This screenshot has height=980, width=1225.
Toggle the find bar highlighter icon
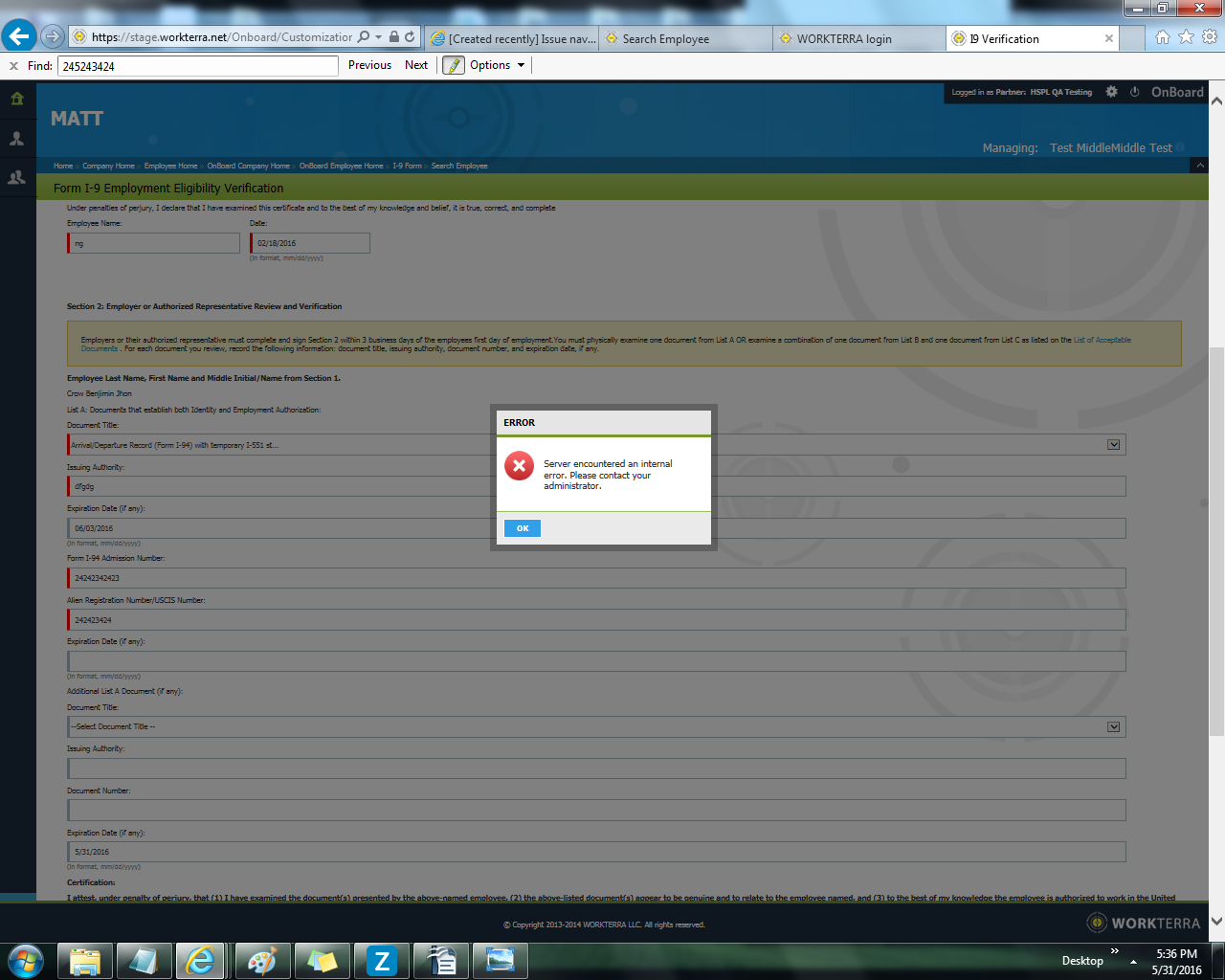pos(454,65)
